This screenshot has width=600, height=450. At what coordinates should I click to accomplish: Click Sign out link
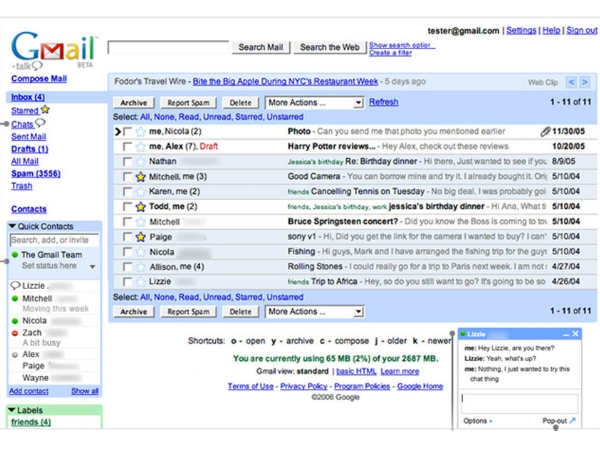(x=582, y=30)
